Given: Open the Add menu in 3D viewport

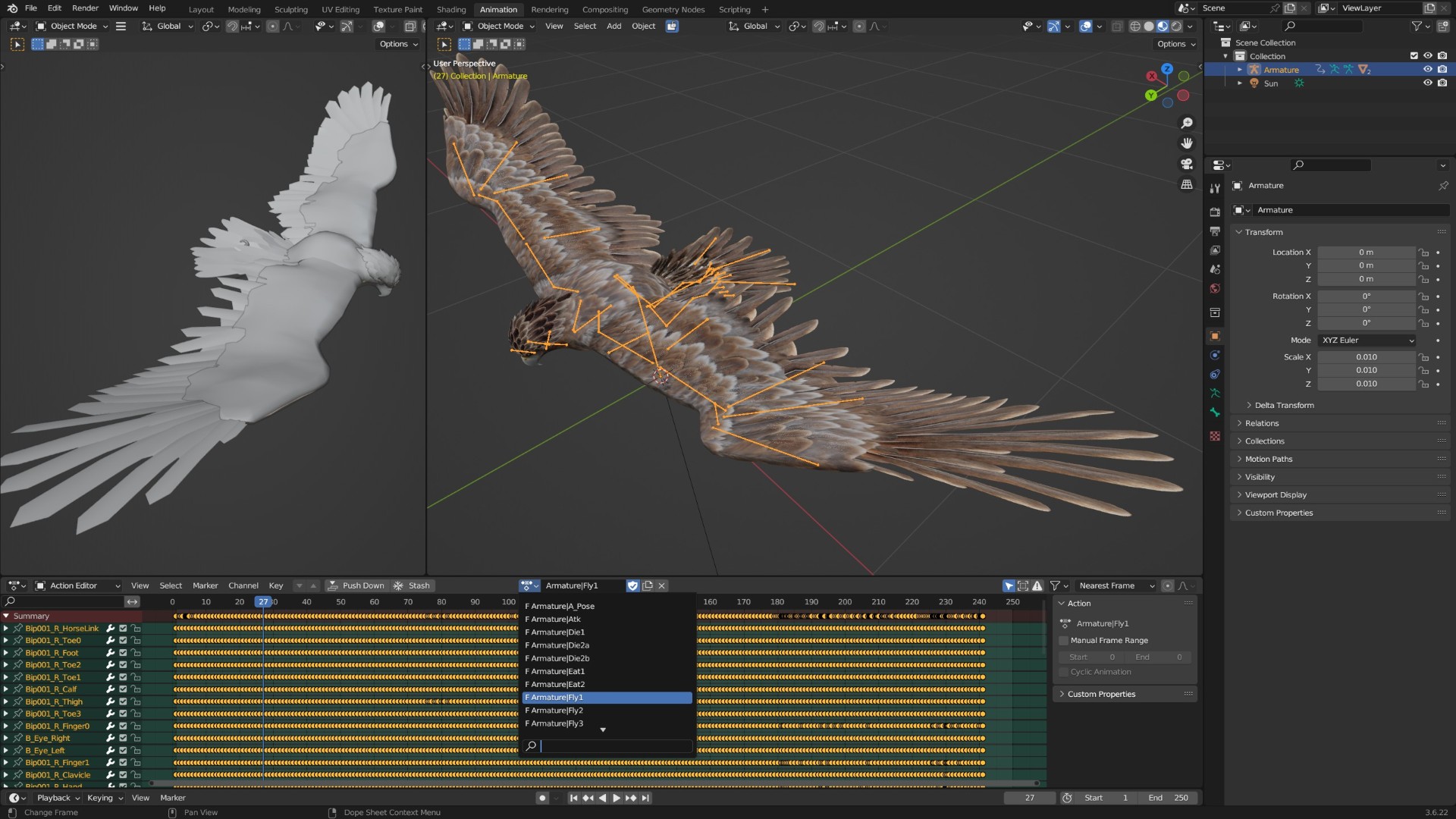Looking at the screenshot, I should pos(614,26).
